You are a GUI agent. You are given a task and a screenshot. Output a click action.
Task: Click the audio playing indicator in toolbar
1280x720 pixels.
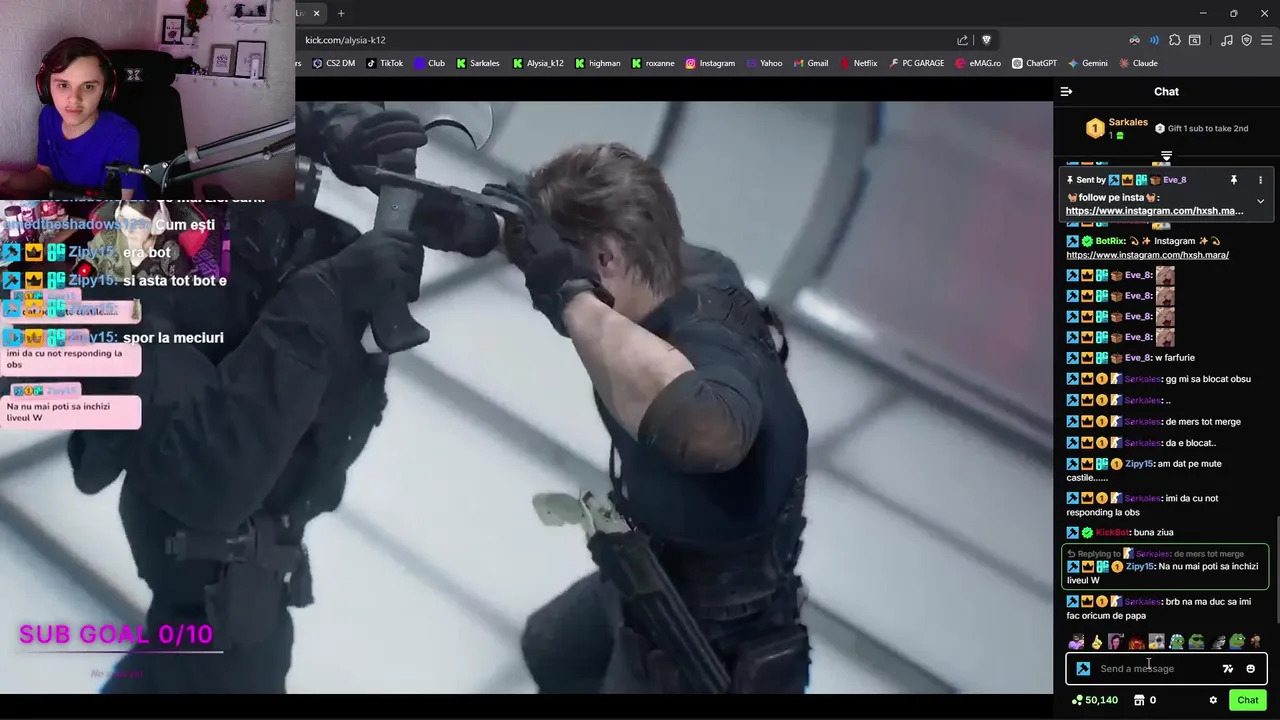(x=1154, y=40)
